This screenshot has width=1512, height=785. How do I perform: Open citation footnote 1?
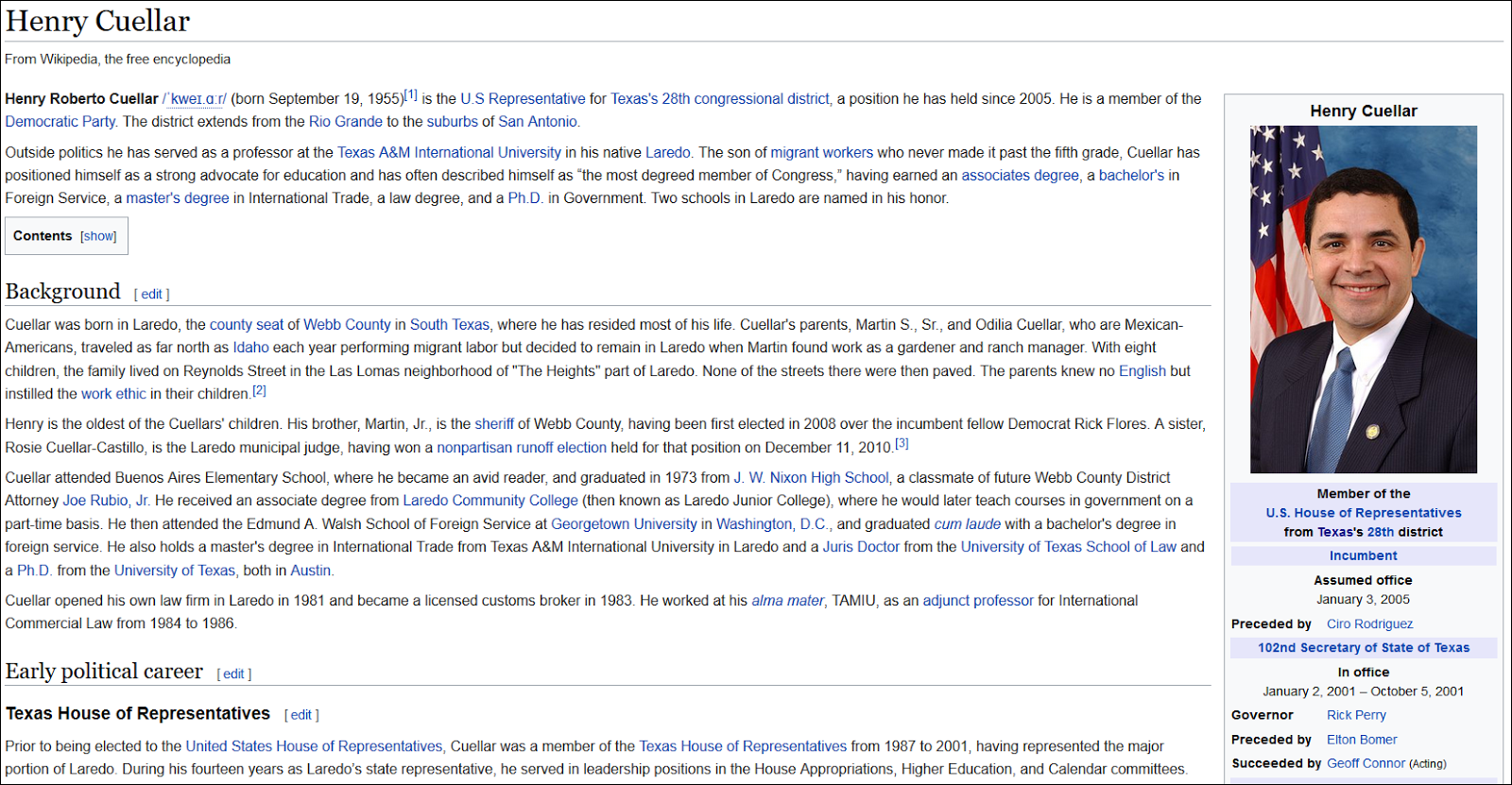pos(411,94)
